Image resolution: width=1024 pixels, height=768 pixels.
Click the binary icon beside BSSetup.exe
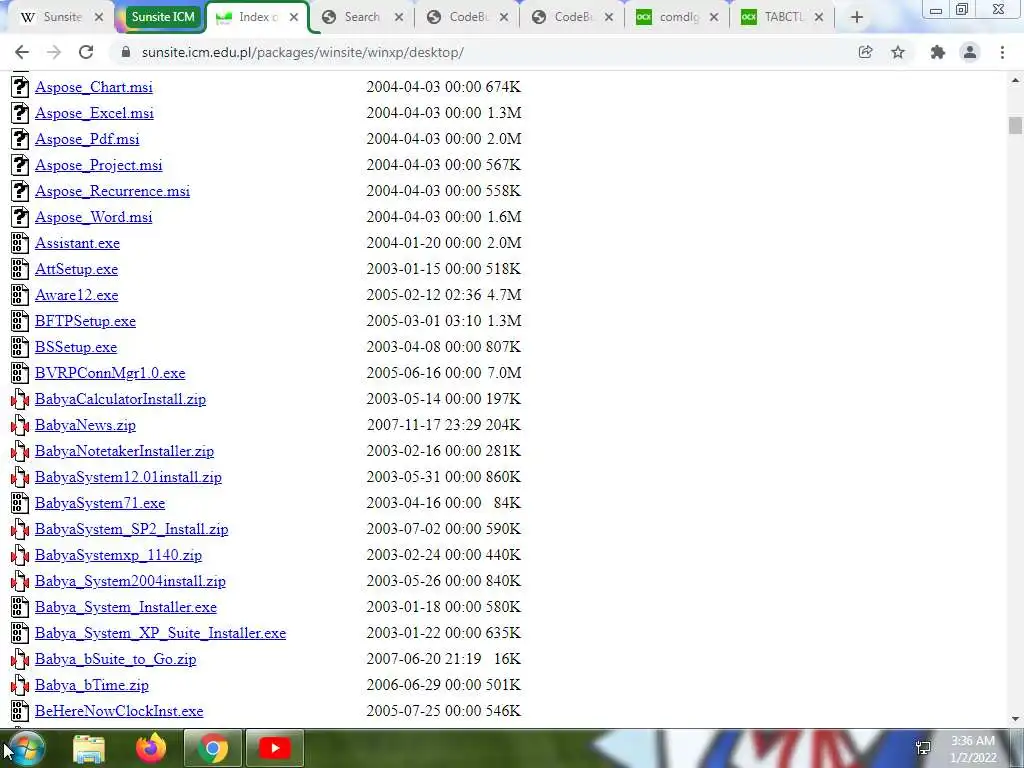click(20, 347)
